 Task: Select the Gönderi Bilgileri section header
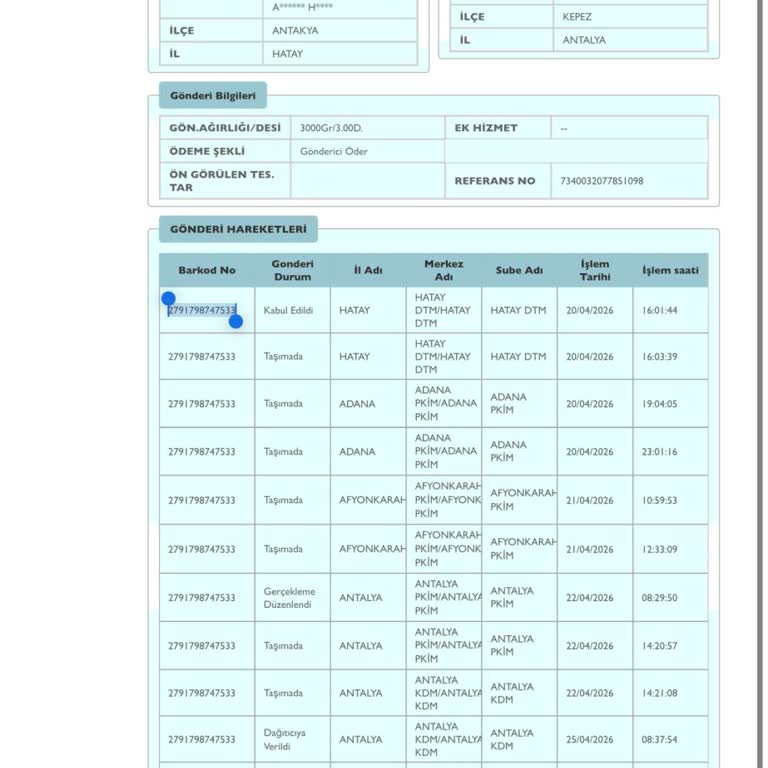pyautogui.click(x=213, y=95)
